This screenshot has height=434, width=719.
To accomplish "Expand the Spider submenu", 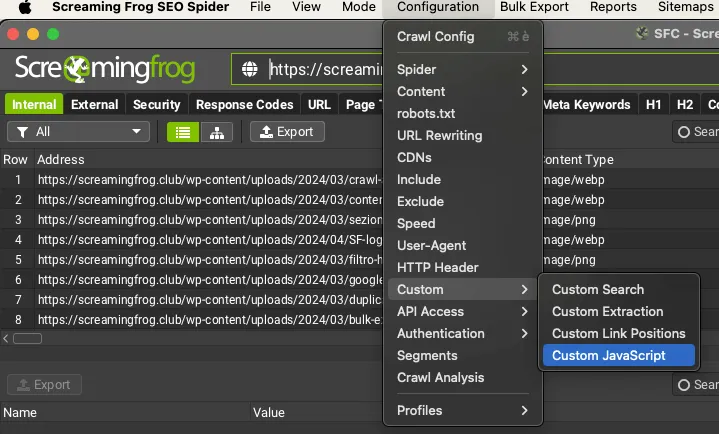I will 461,69.
